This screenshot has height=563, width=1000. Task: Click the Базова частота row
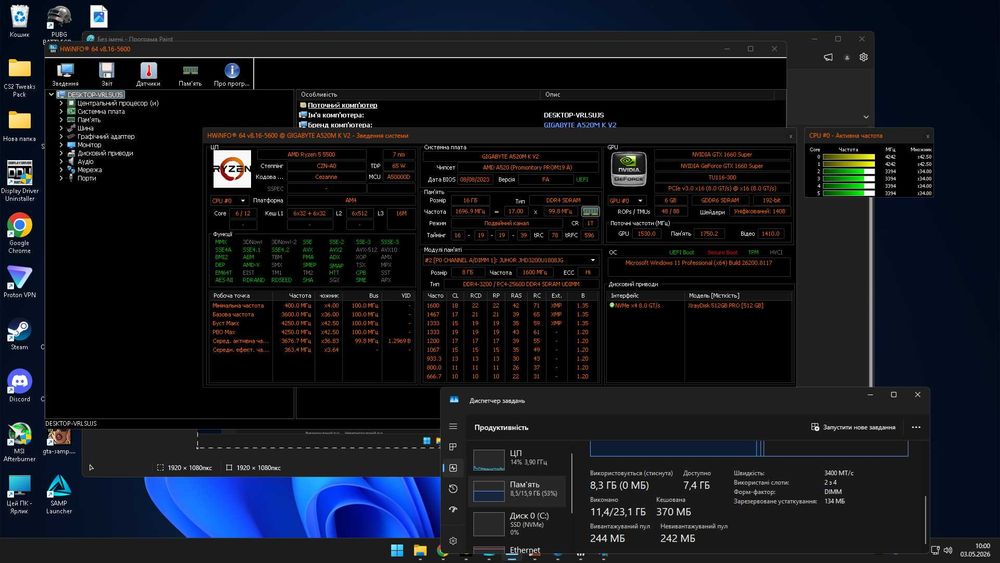(312, 314)
